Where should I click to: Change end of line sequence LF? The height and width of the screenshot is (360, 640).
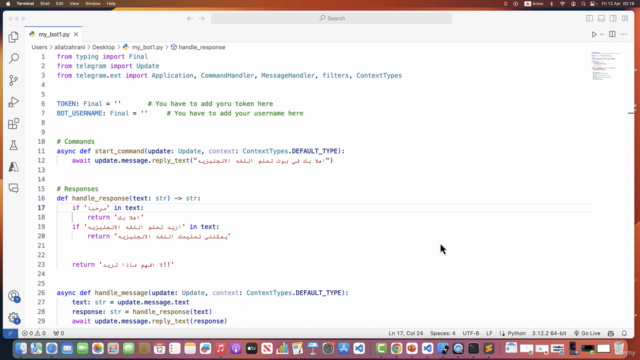pos(489,333)
